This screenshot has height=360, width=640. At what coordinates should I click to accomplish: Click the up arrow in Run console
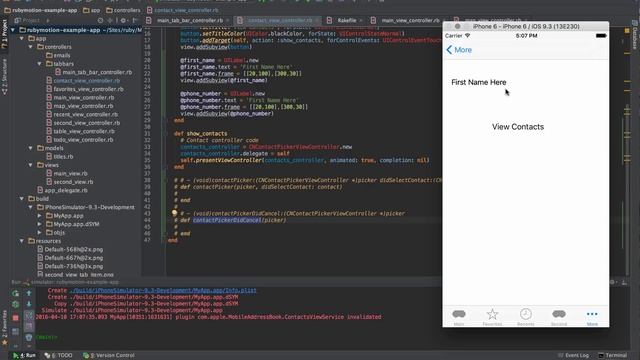pos(29,293)
